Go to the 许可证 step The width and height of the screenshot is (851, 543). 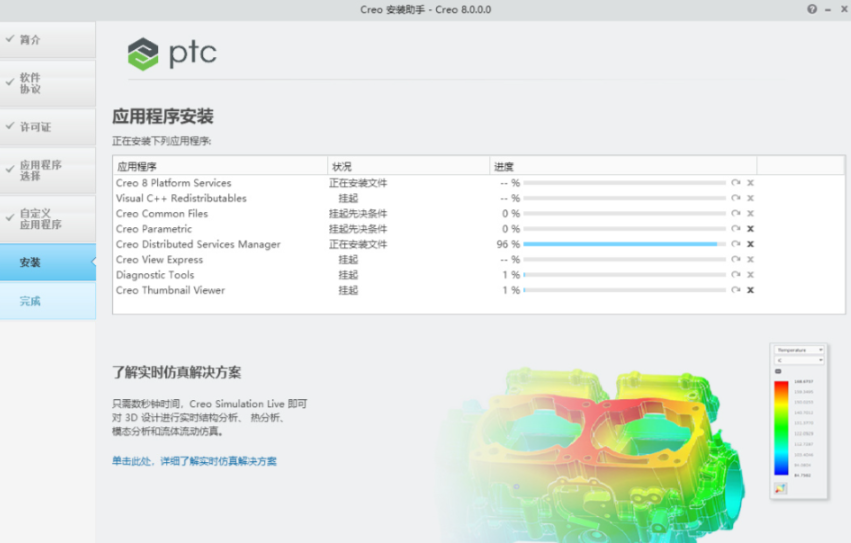click(48, 127)
